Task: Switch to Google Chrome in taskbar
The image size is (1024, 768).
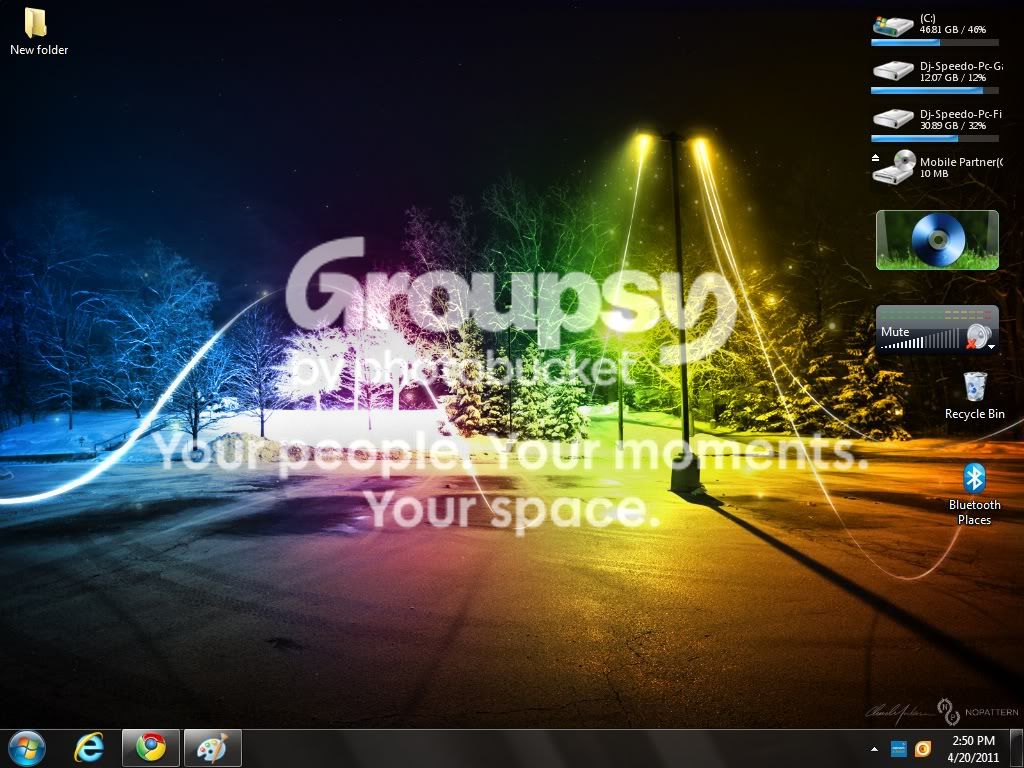Action: [151, 748]
